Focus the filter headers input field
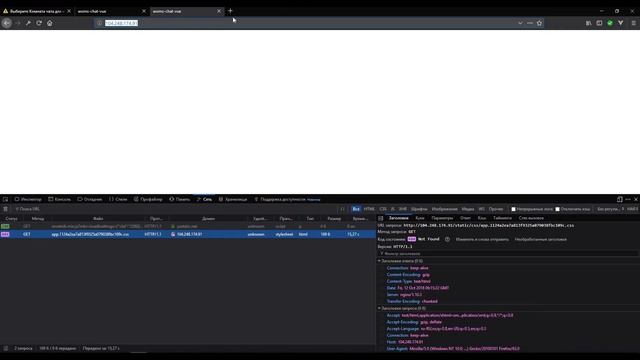This screenshot has width=640, height=360. pyautogui.click(x=508, y=253)
